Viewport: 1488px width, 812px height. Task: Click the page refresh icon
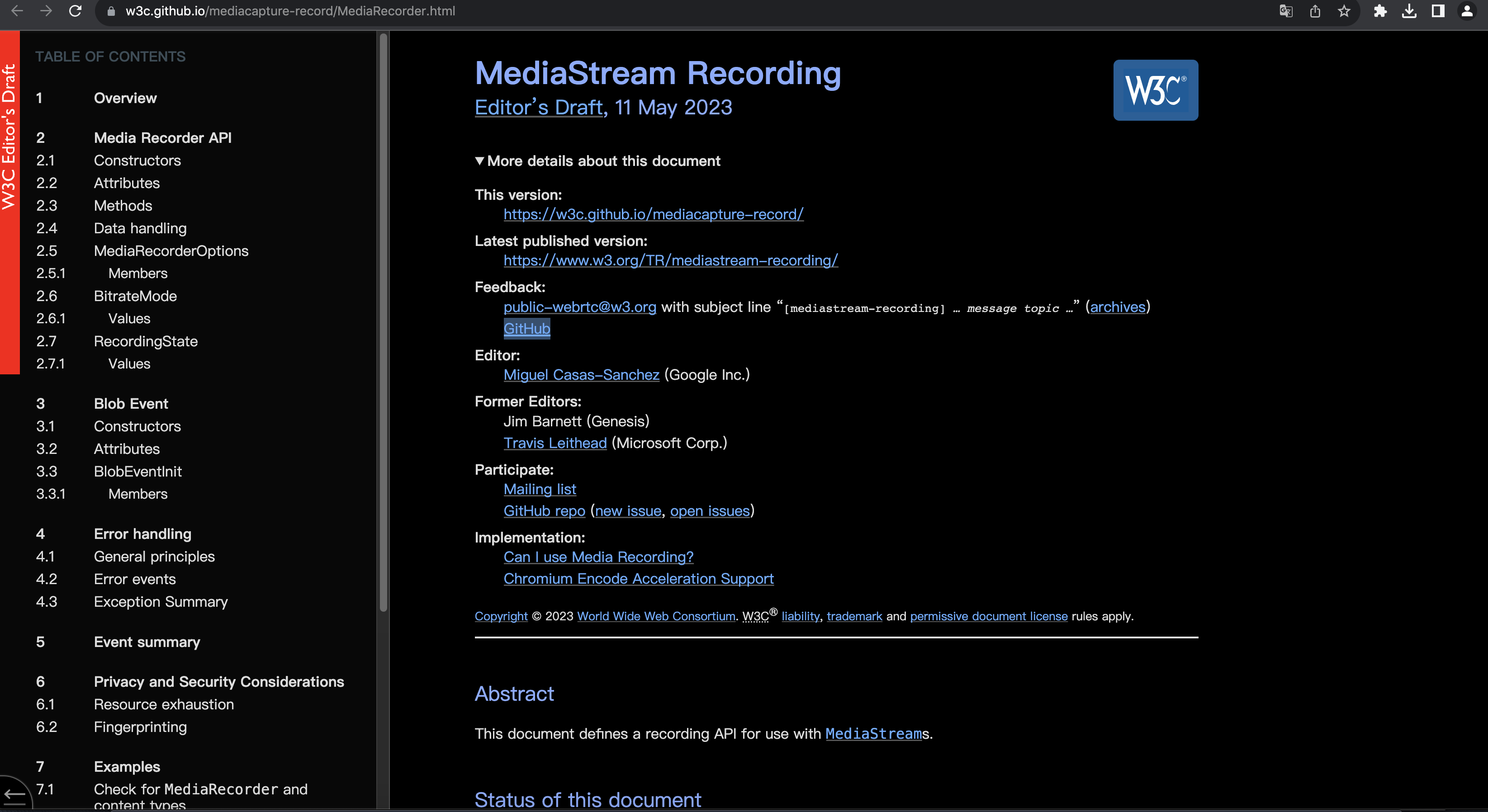click(75, 11)
